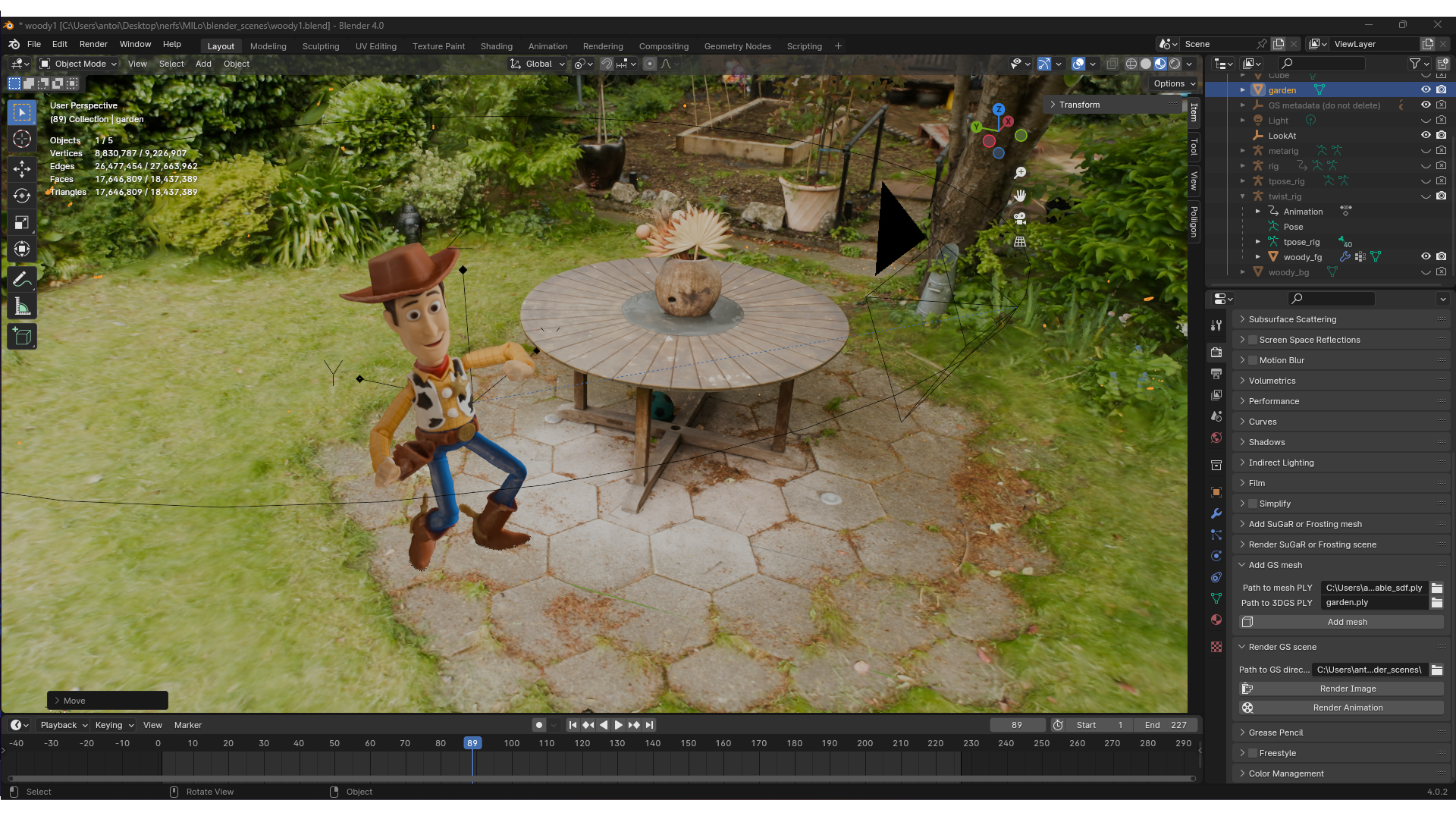Select the Annotate tool
Viewport: 1456px width, 819px height.
pyautogui.click(x=22, y=280)
